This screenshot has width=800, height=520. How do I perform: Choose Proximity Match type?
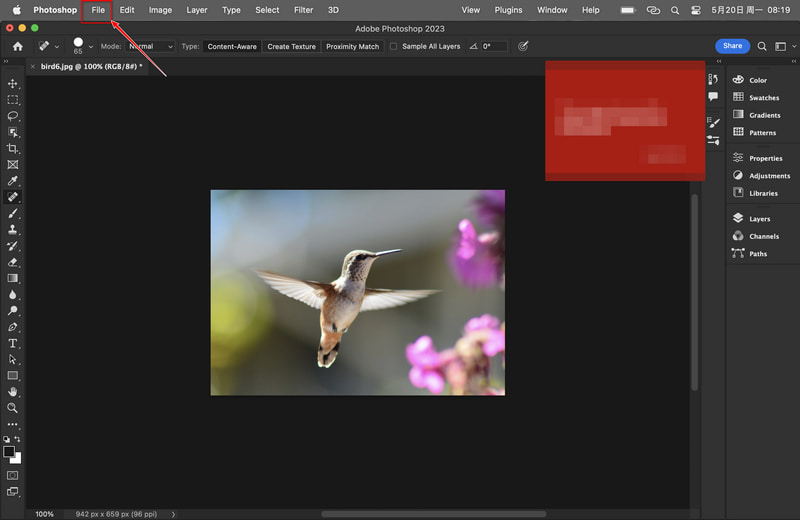353,46
